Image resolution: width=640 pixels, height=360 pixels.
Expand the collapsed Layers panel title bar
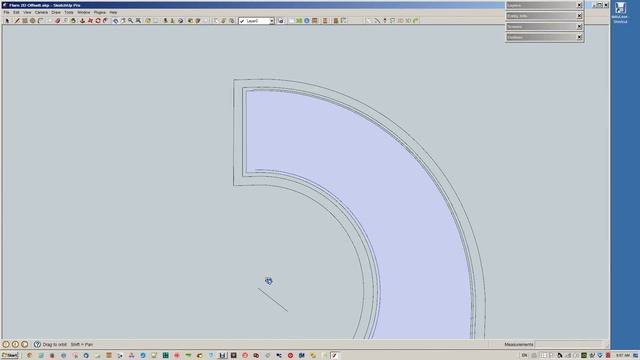coord(541,5)
